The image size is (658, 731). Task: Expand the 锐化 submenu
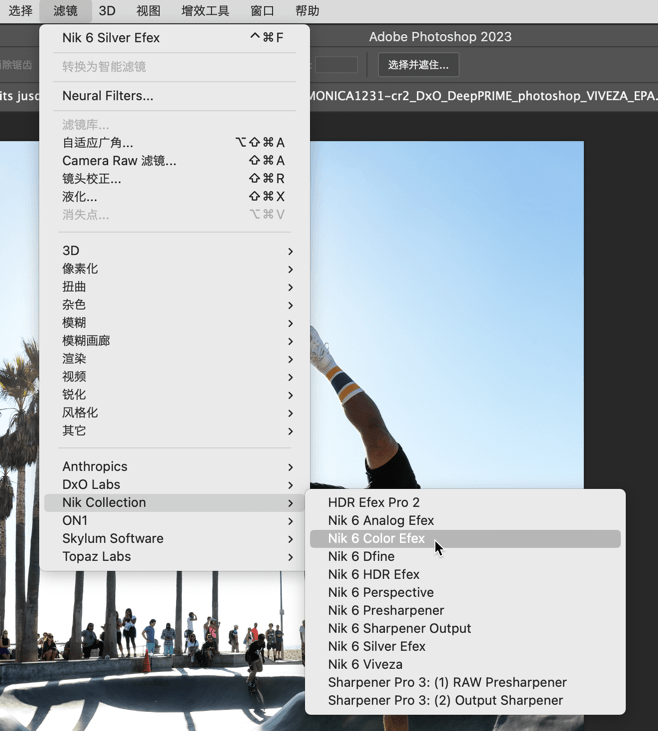[x=174, y=394]
